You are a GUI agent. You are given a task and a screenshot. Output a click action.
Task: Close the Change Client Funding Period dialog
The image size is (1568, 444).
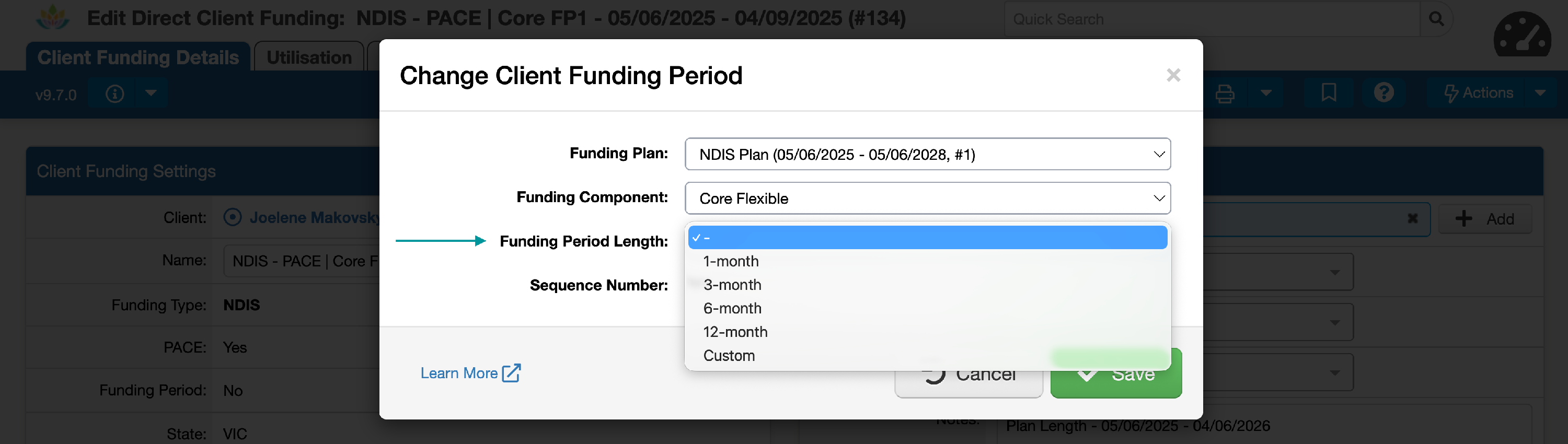coord(1173,75)
